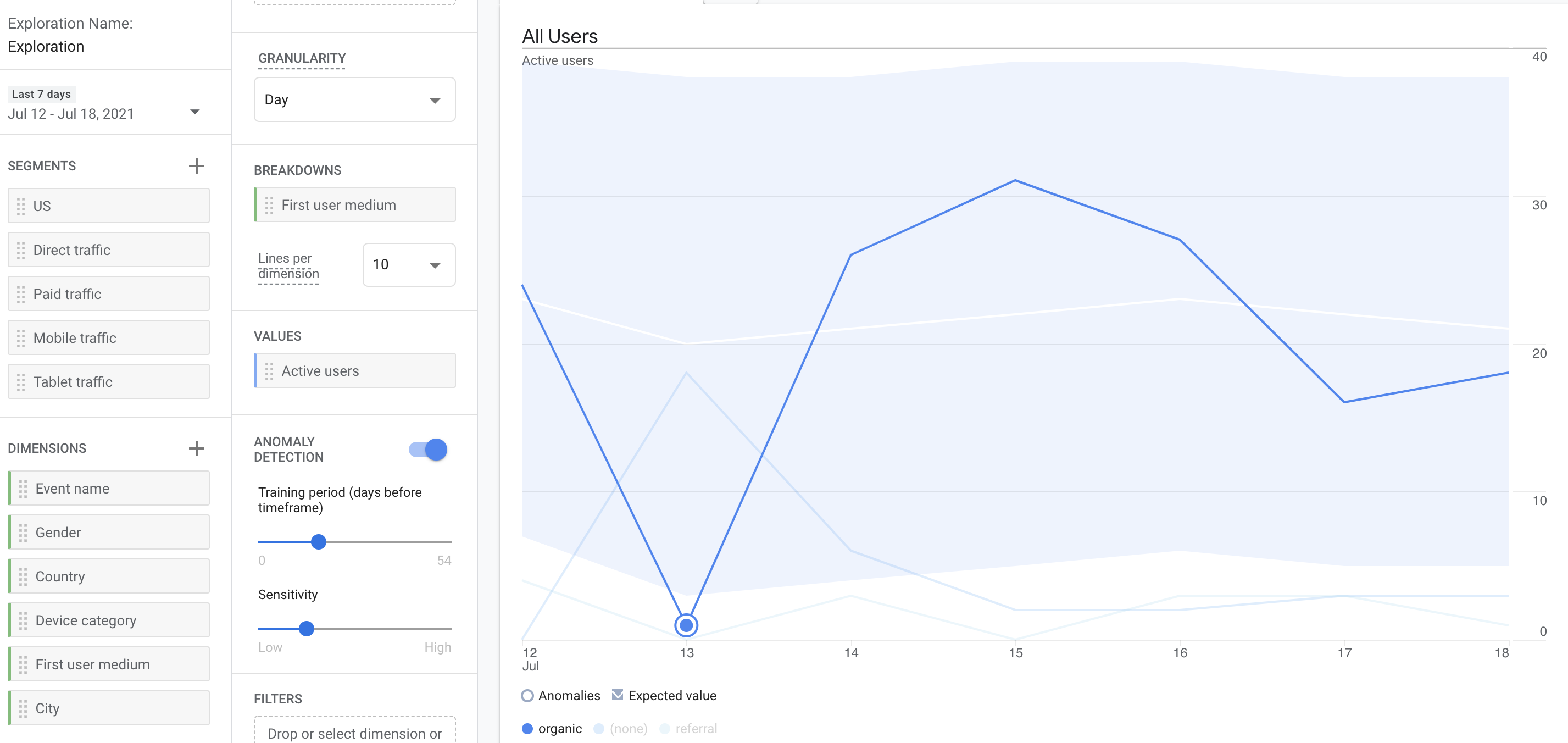
Task: Click the drag handle on Tablet traffic segment
Action: tap(21, 381)
